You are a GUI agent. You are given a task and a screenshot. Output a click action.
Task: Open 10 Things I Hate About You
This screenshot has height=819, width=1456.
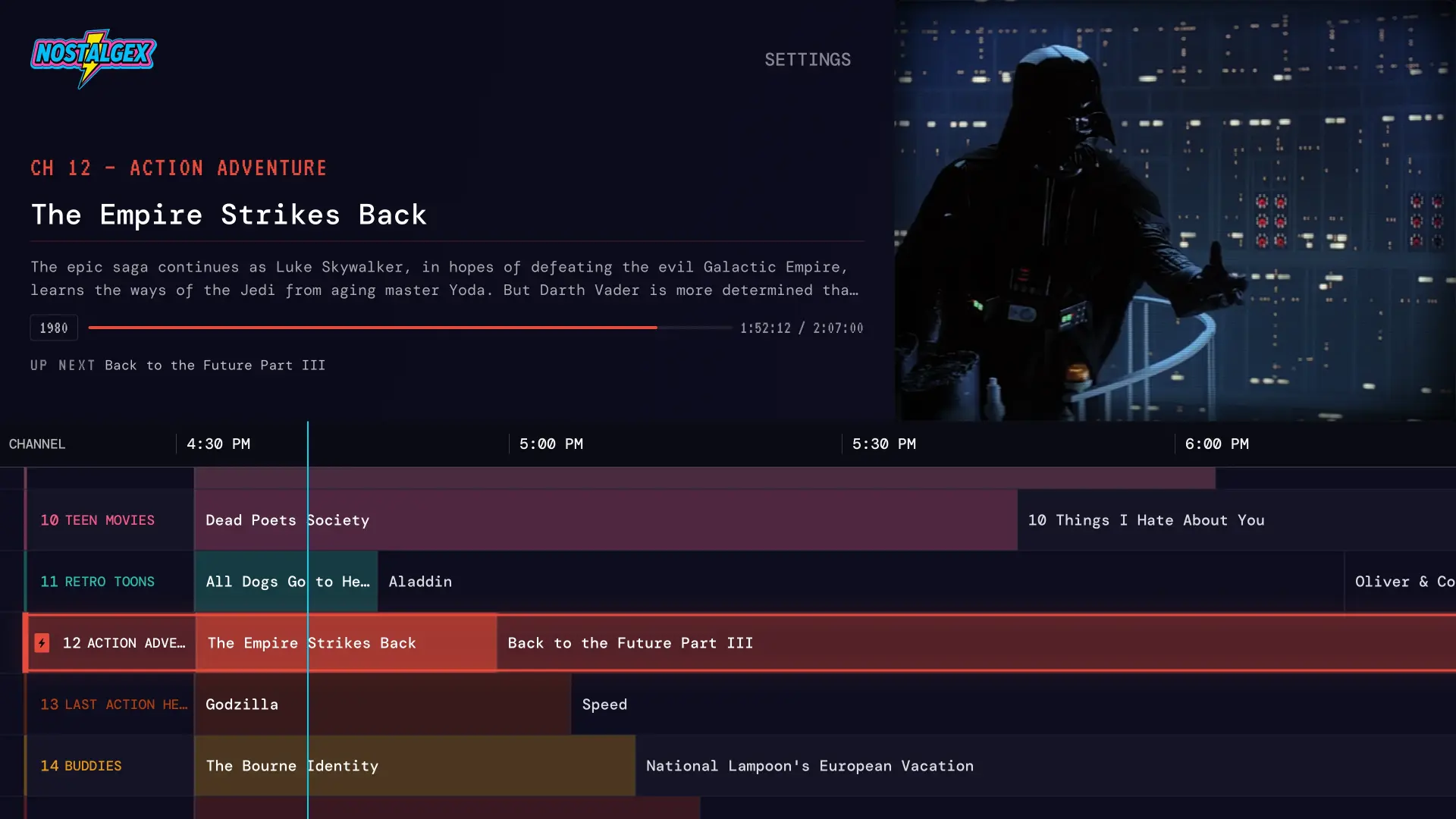coord(1237,520)
